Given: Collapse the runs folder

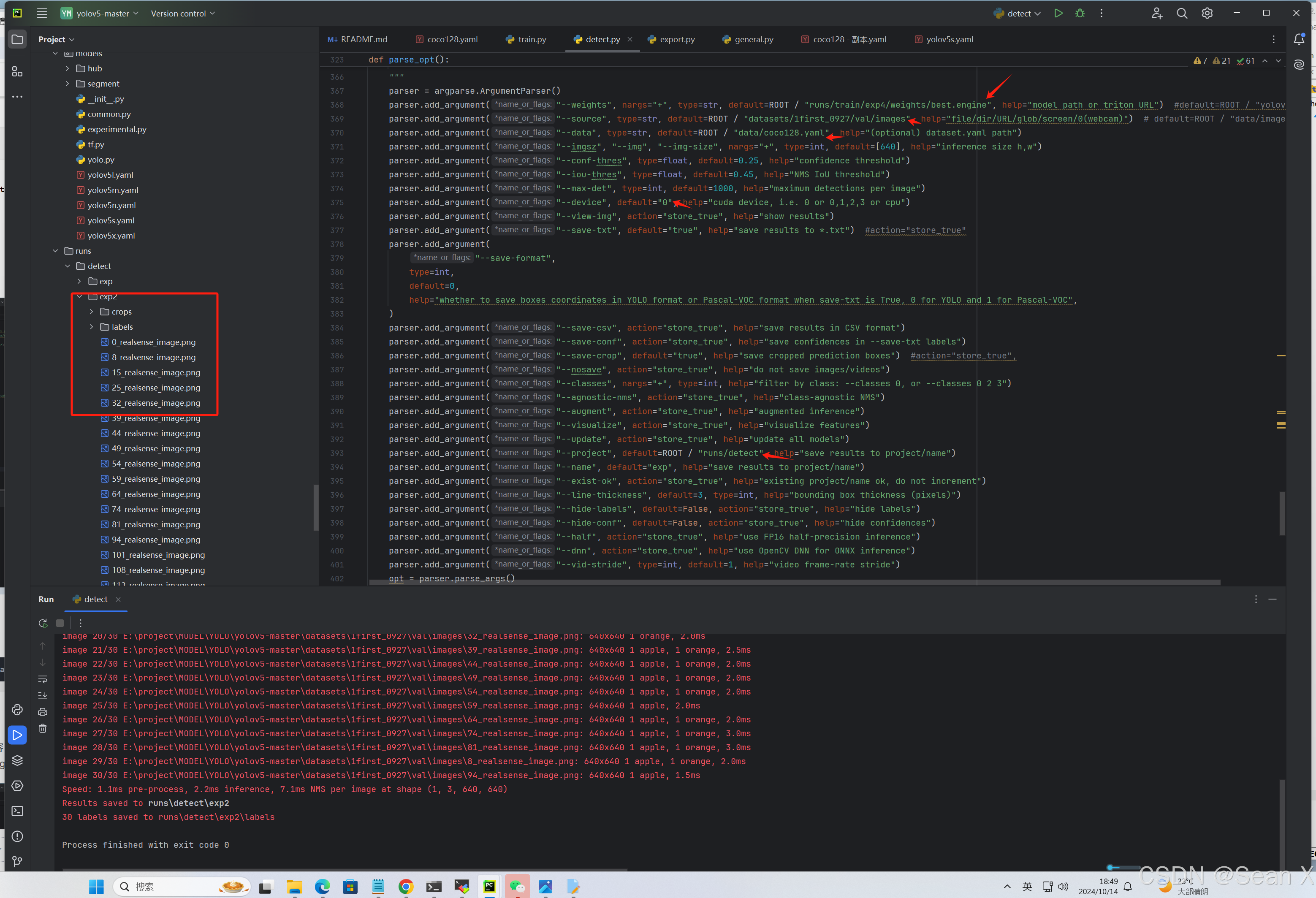Looking at the screenshot, I should tap(55, 251).
